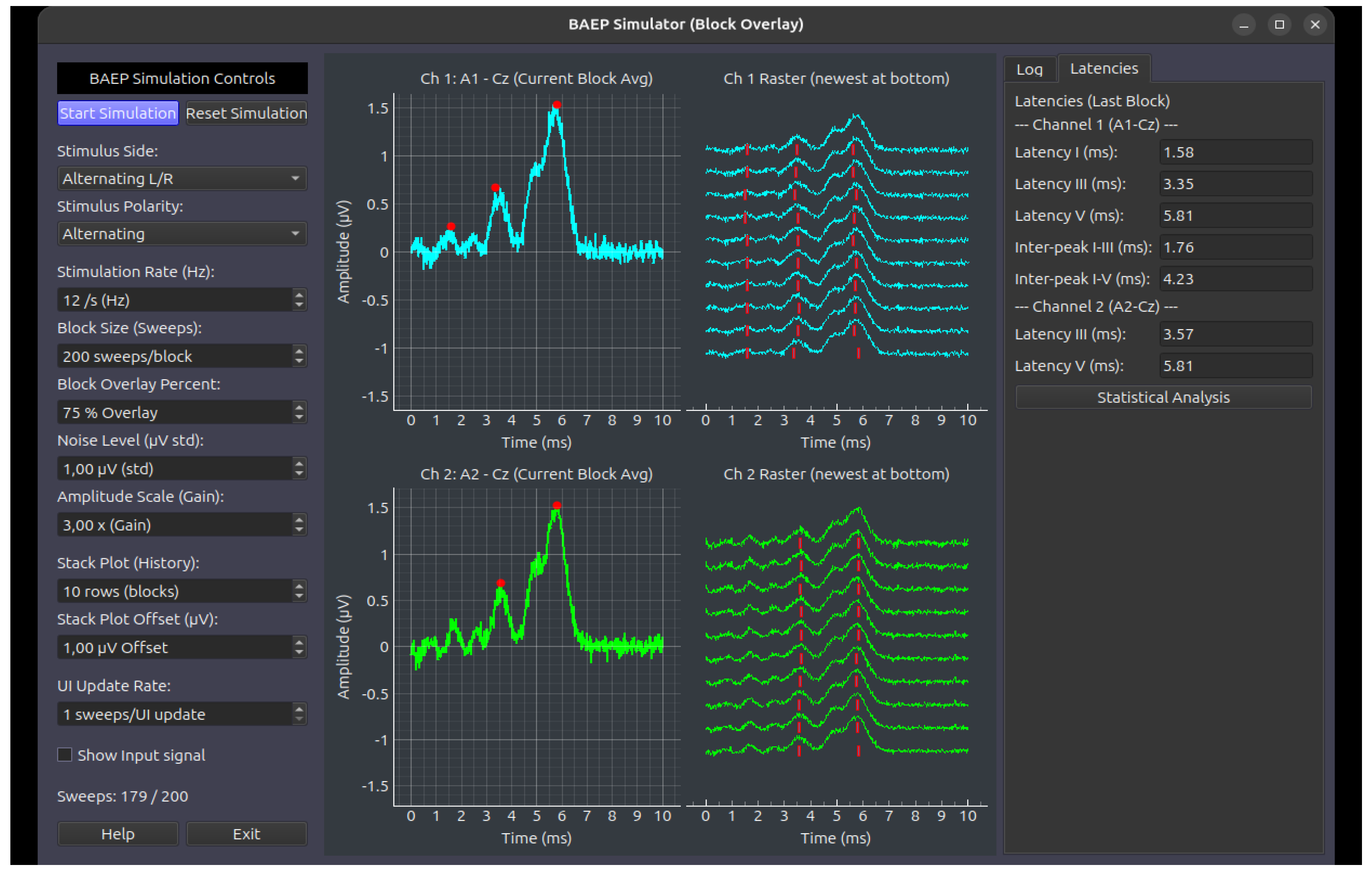The height and width of the screenshot is (875, 1372).
Task: Click the Channel 1 Latency I field
Action: coord(1236,152)
